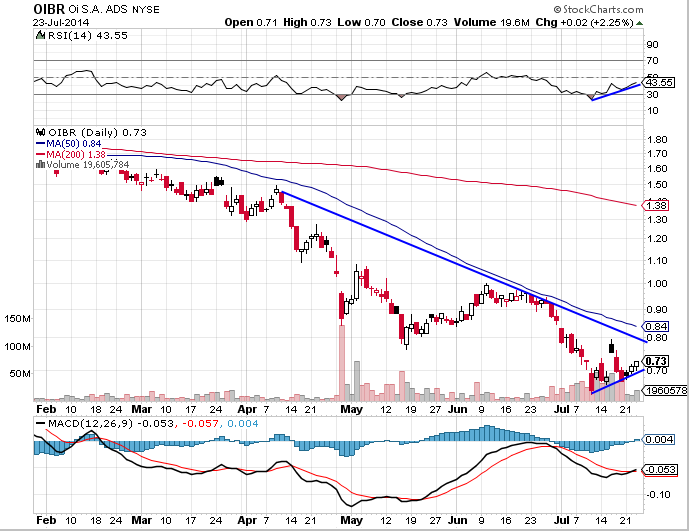Click the 0.84 price tag on right axis
The height and width of the screenshot is (531, 689).
point(656,327)
